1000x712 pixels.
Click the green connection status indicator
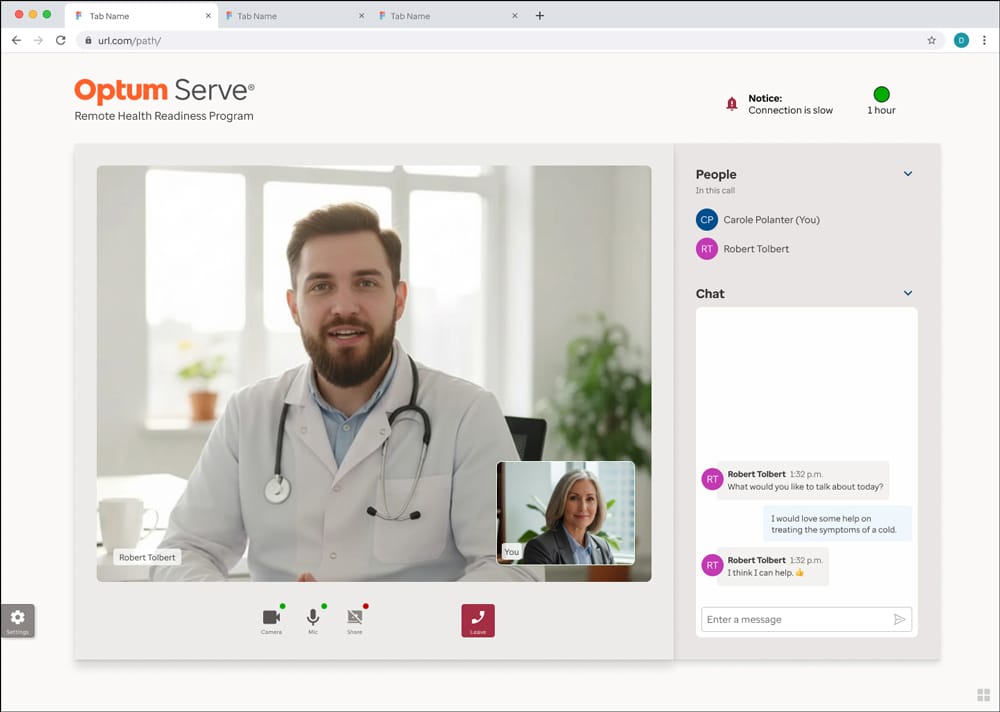881,95
